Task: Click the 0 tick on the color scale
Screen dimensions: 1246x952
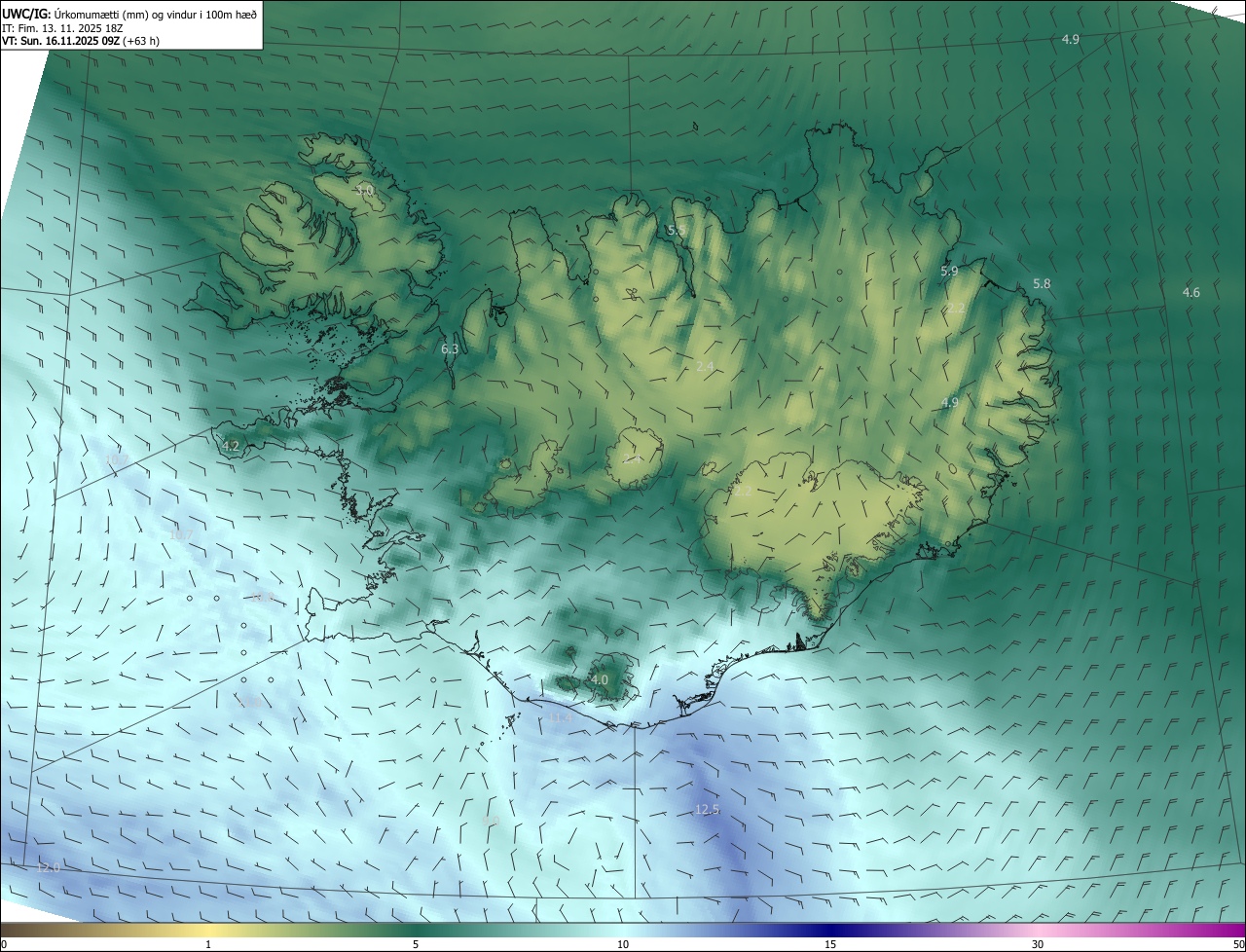Action: click(4, 944)
